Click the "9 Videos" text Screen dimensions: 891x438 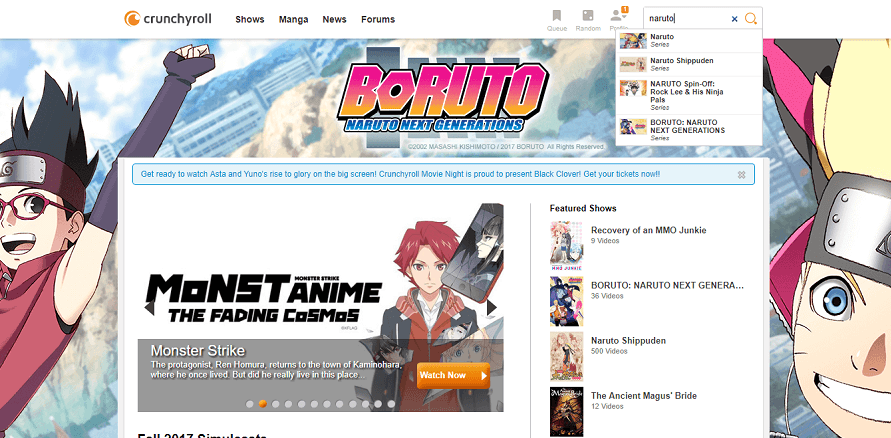[605, 241]
